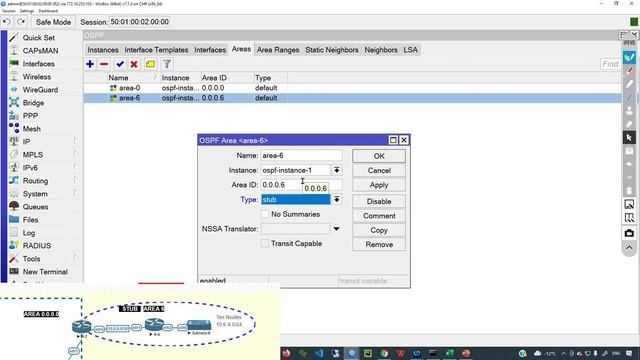
Task: Click the Remove button in dialog
Action: 379,244
